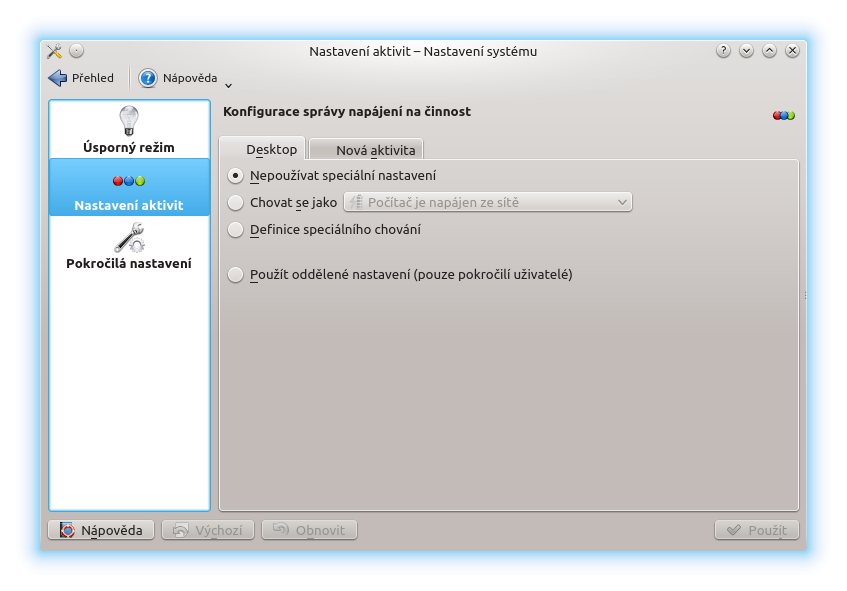Click the Použít apply button
Image resolution: width=847 pixels, height=591 pixels.
tap(756, 530)
